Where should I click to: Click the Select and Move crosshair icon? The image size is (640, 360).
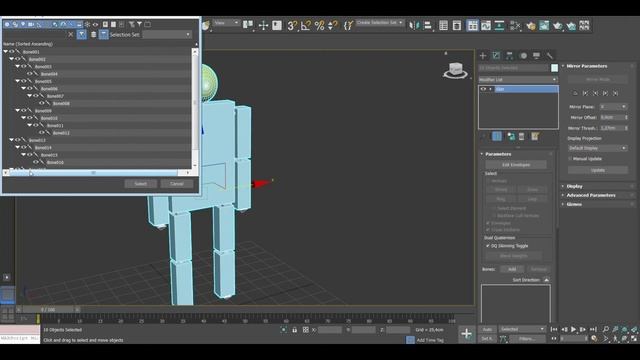click(263, 26)
